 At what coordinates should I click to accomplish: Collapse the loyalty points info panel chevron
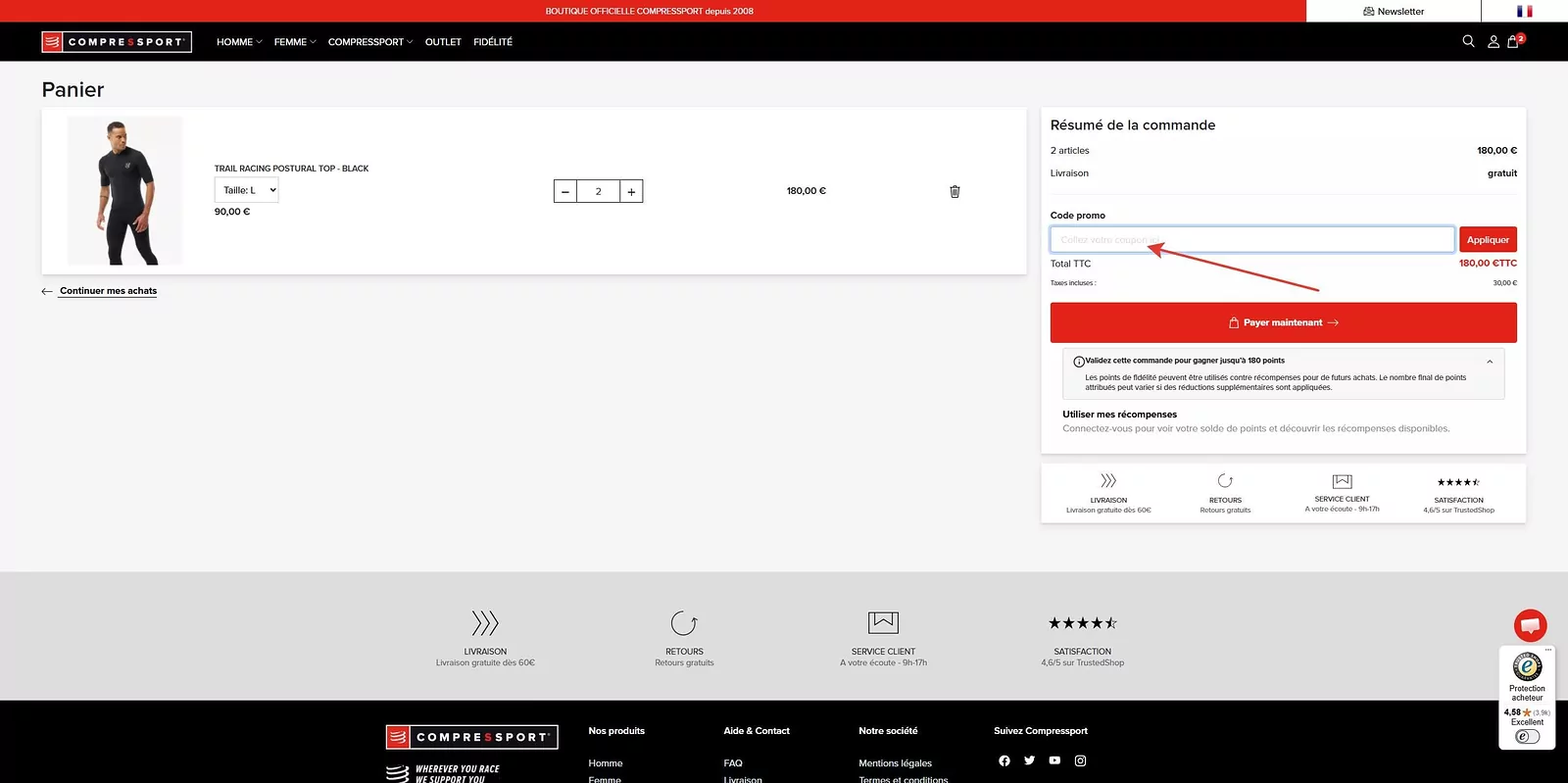[x=1490, y=362]
